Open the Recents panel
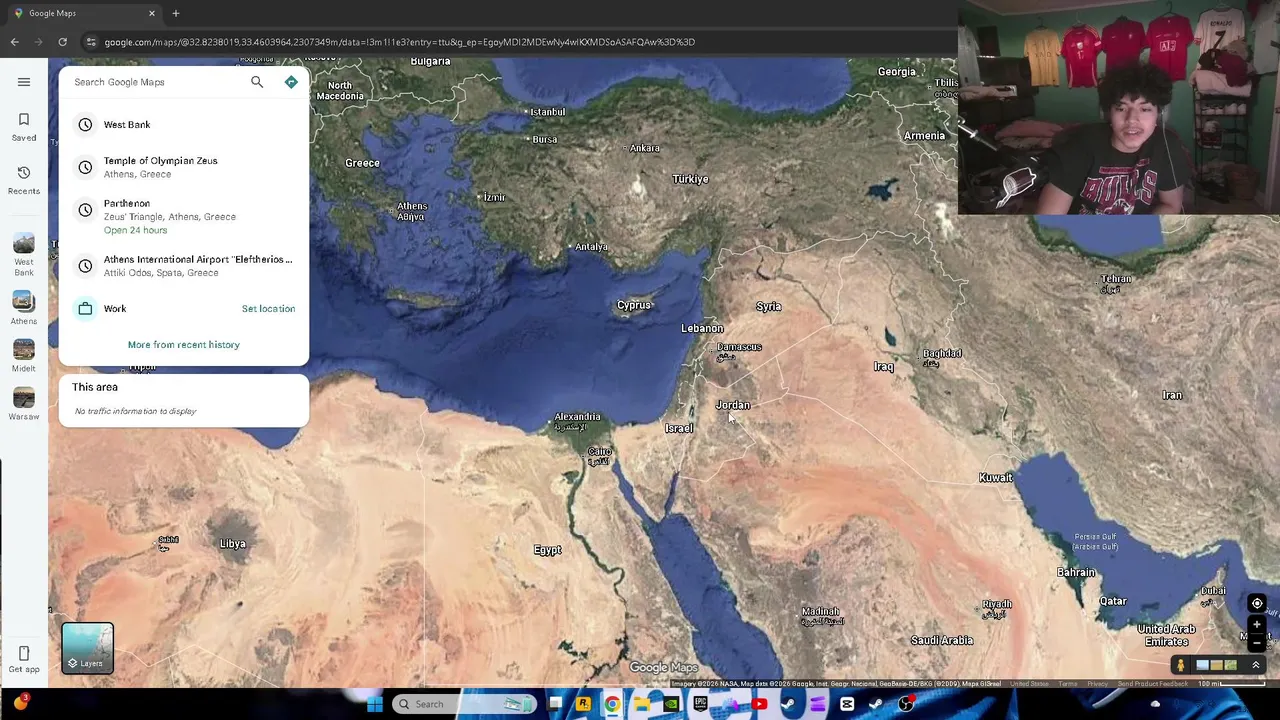 click(x=24, y=180)
